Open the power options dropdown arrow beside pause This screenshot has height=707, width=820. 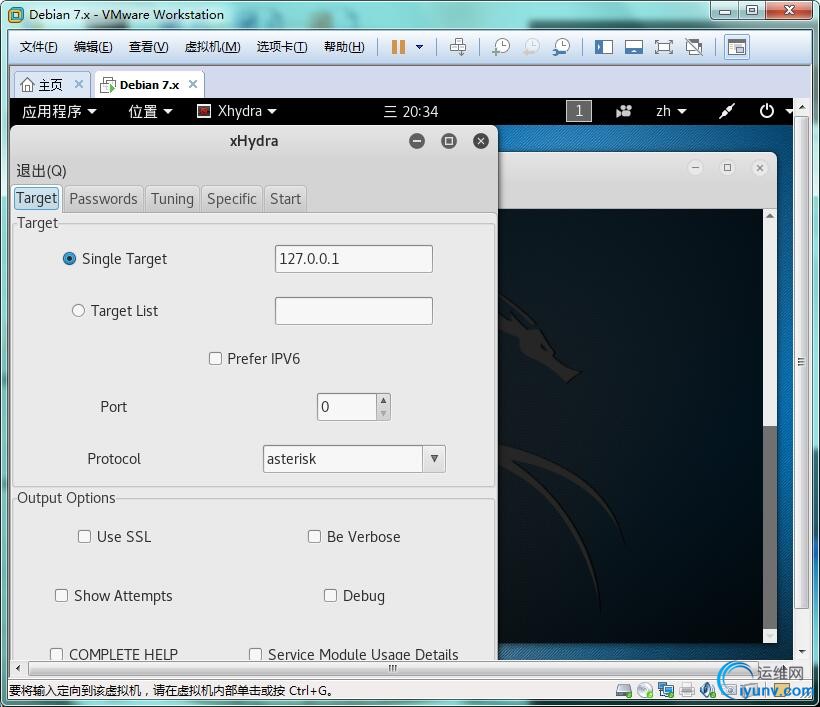(419, 47)
